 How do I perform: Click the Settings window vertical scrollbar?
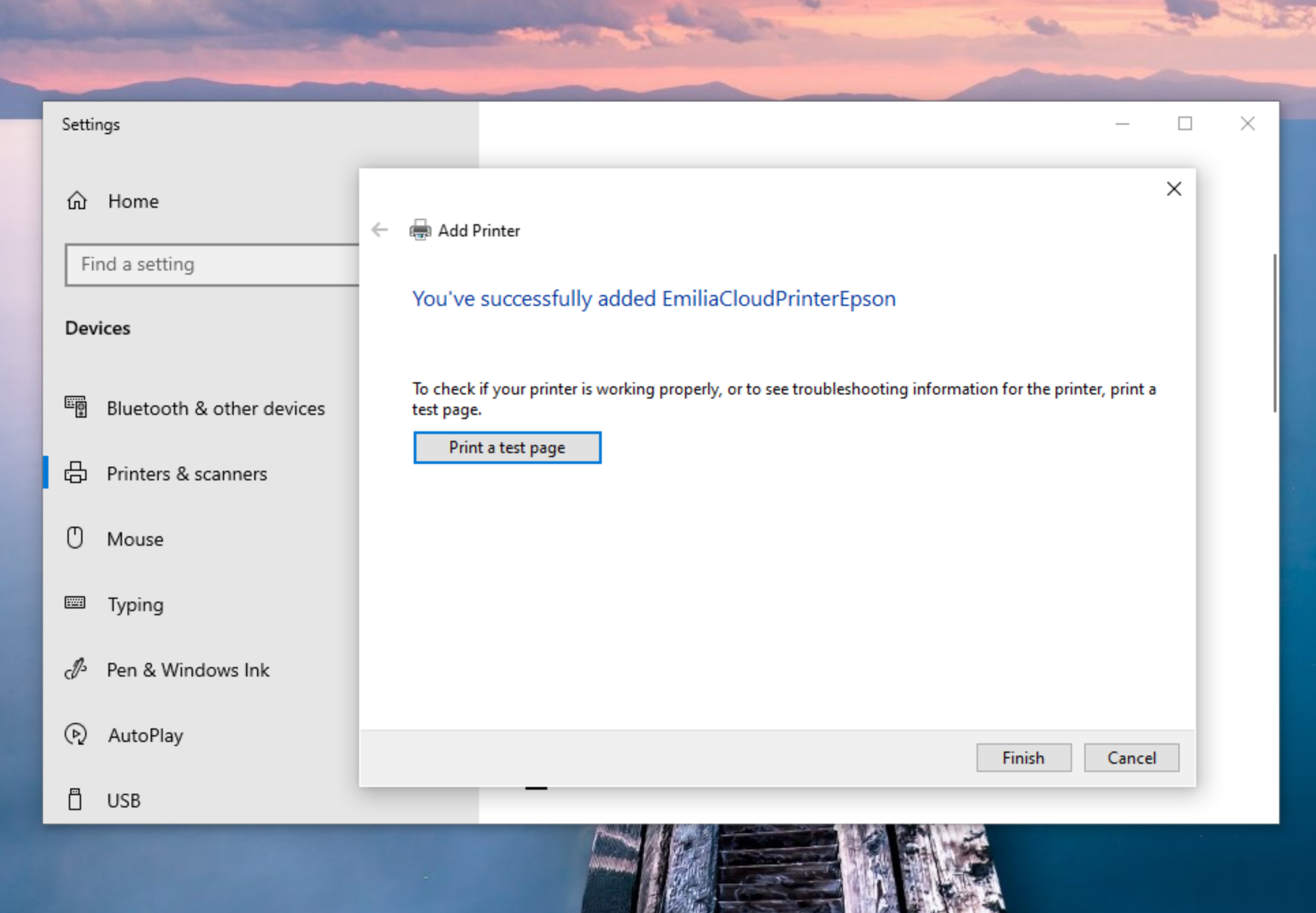[1274, 334]
